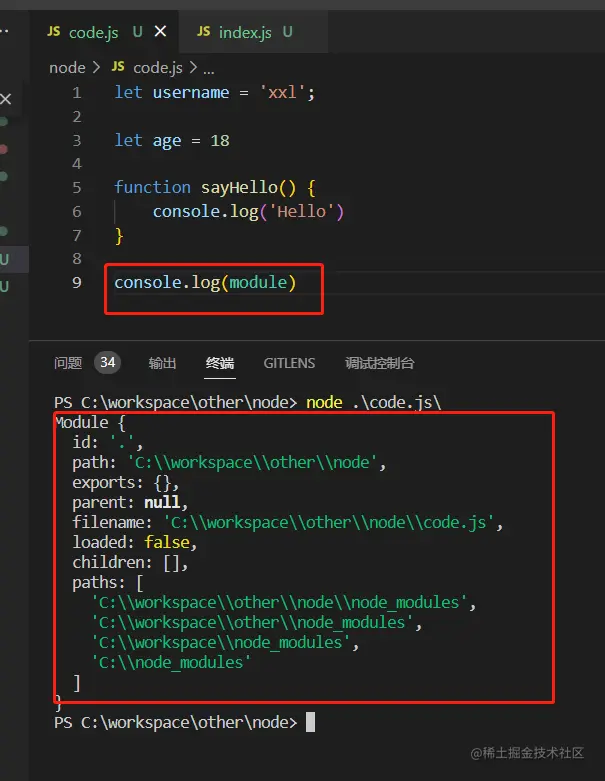Click the terminal command 'node .\code.js\'

click(373, 402)
